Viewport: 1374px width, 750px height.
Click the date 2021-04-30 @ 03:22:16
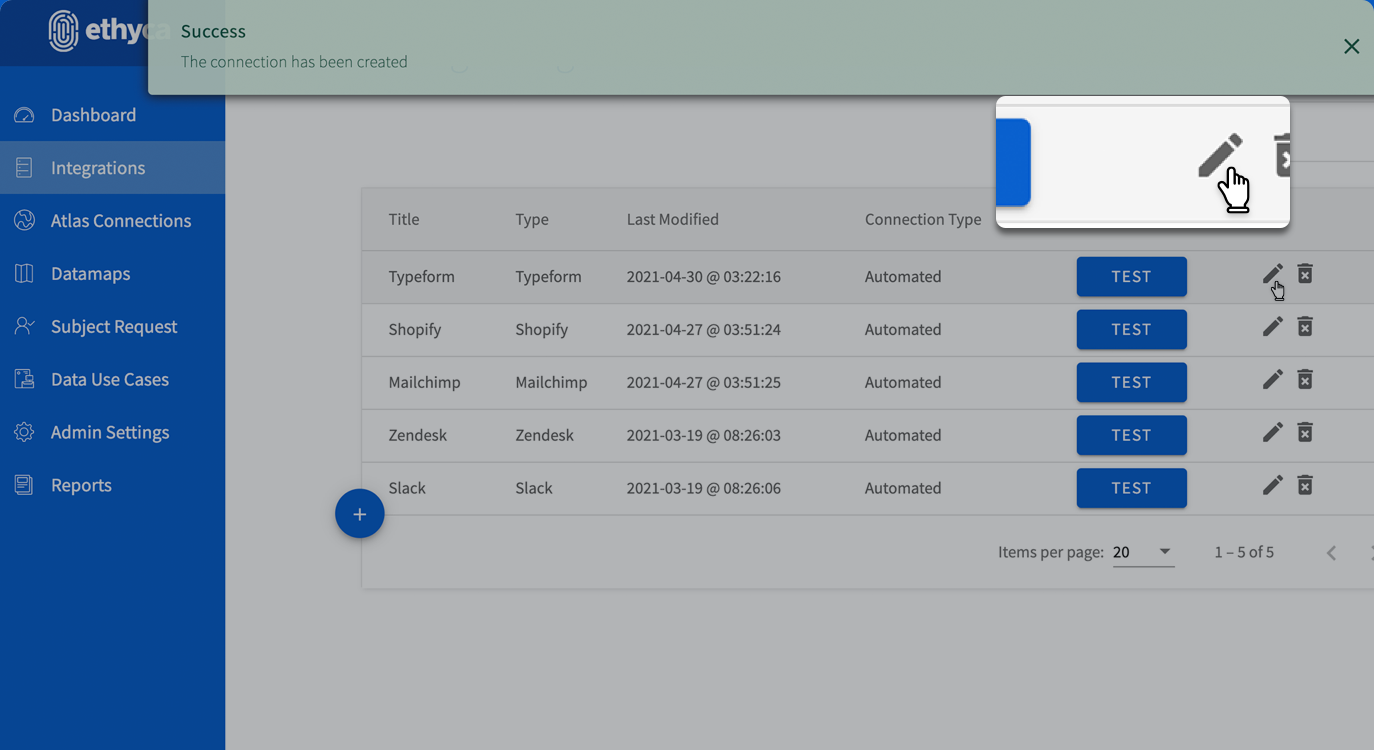(704, 277)
